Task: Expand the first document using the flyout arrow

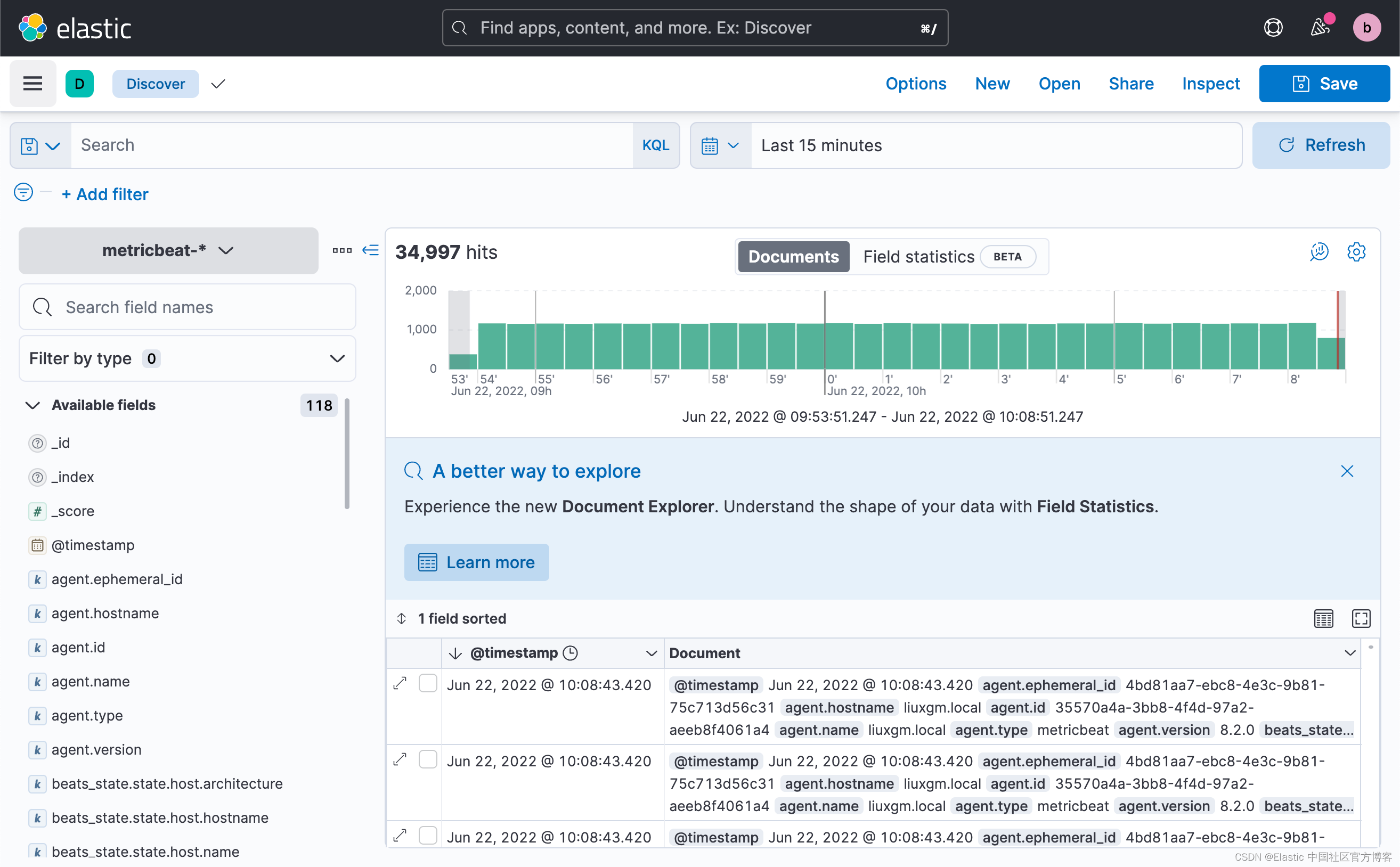Action: [x=400, y=683]
